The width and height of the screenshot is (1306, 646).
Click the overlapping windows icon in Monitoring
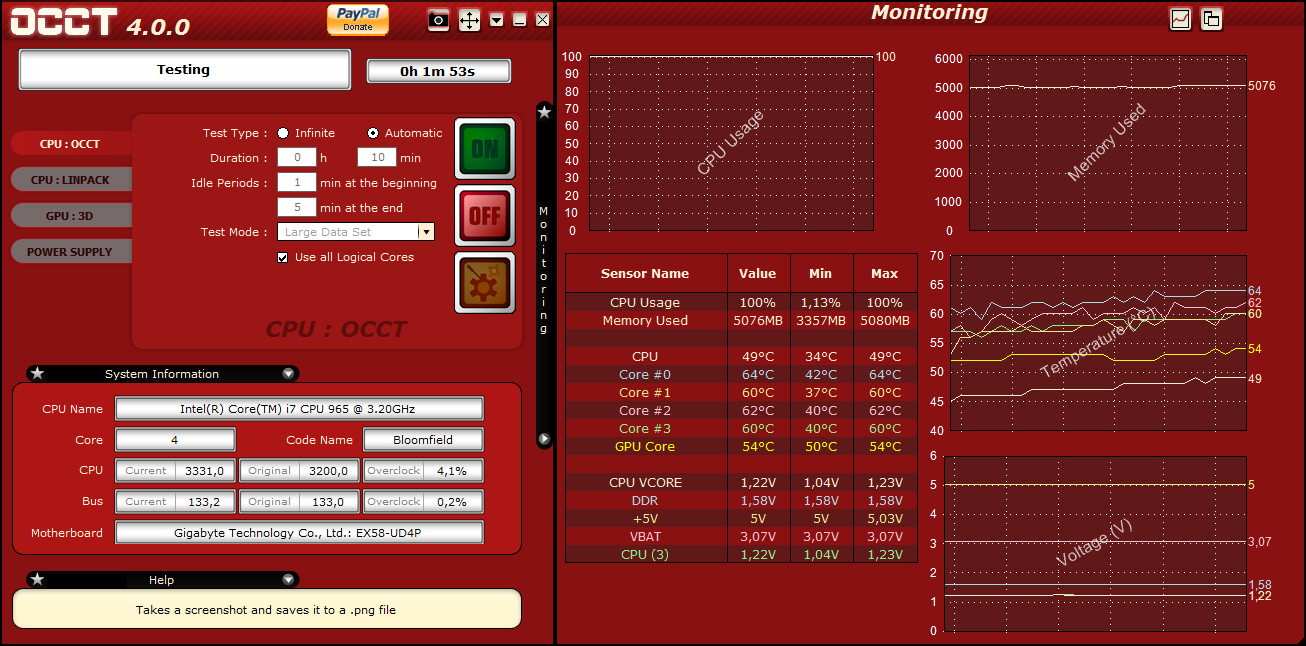[x=1211, y=19]
